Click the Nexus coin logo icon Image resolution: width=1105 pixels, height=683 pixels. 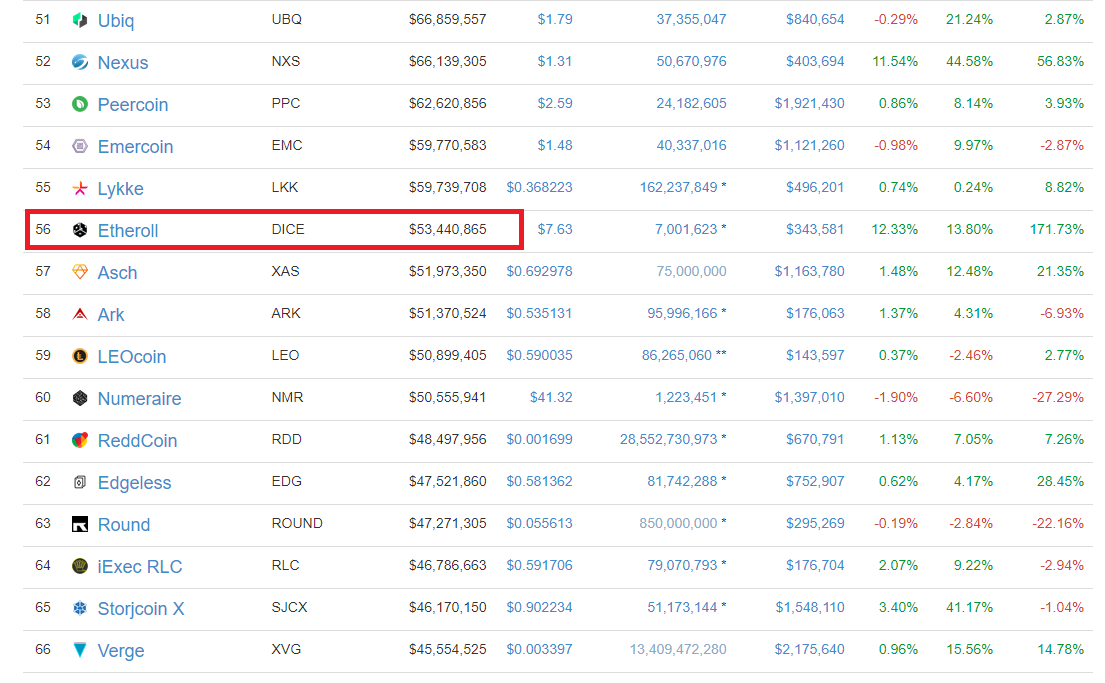pos(80,62)
